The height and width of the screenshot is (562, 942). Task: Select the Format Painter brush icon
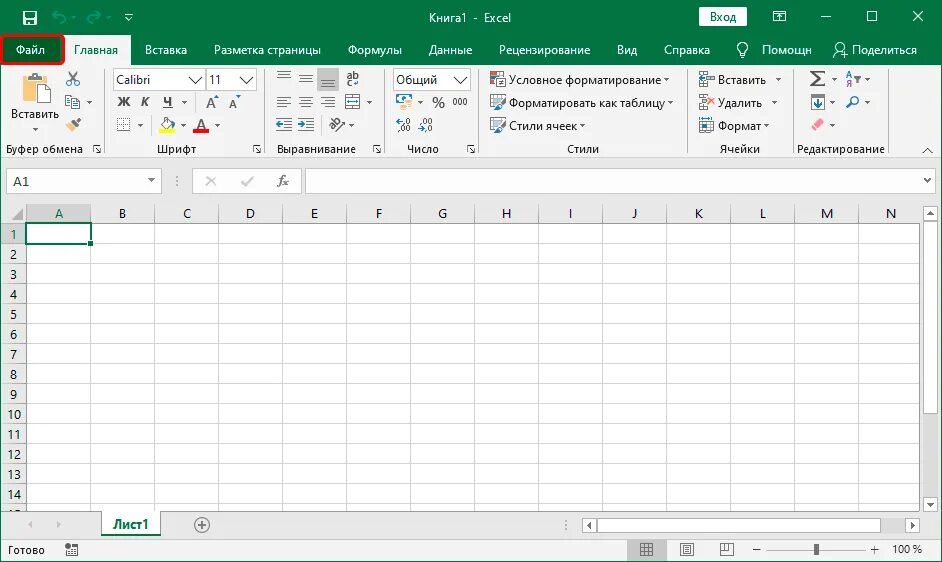[x=73, y=125]
